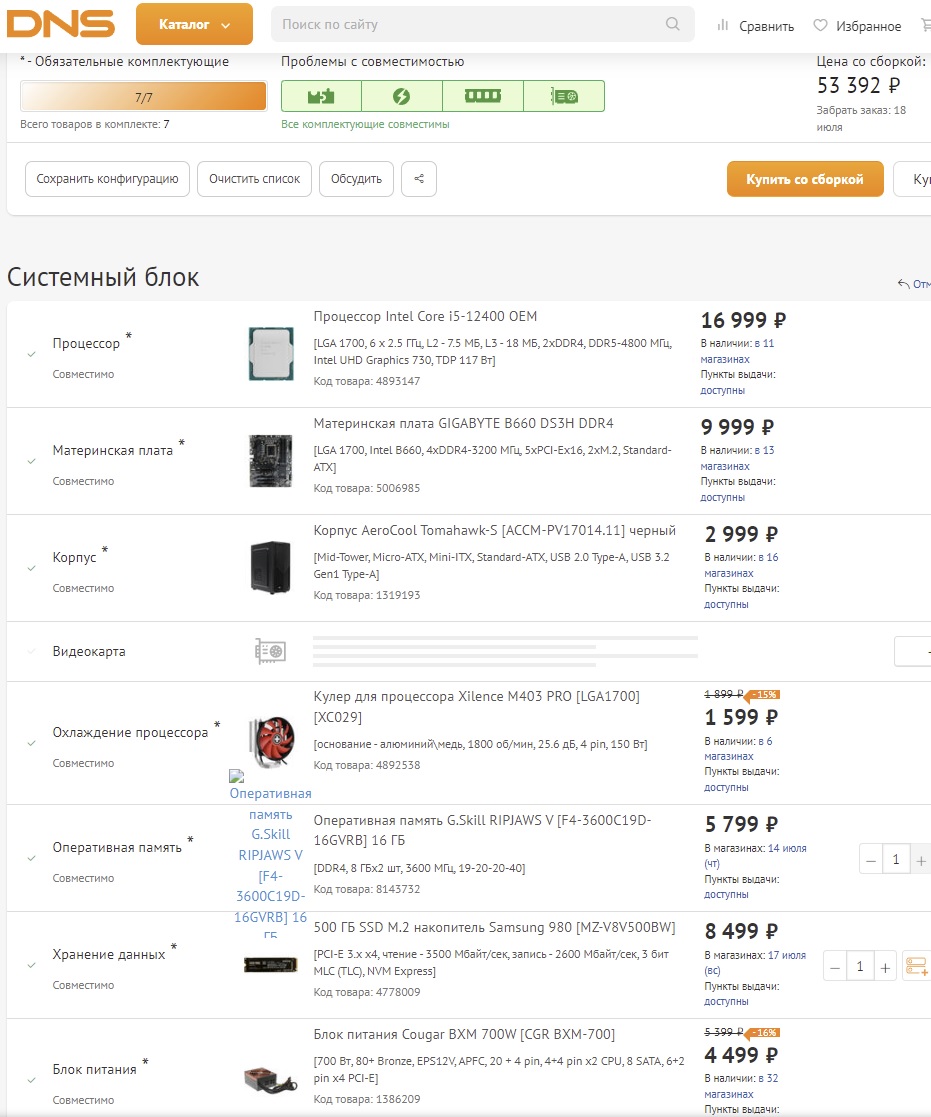Click Материнская плата row check mark
Screen dimensions: 931x1117
[x=31, y=461]
